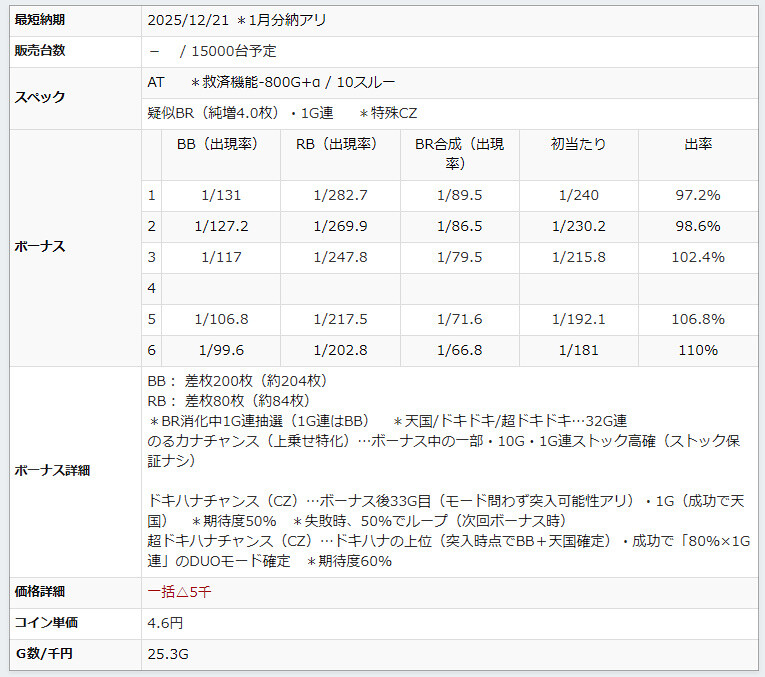Click the BR value 1/71.6
The height and width of the screenshot is (677, 765).
(459, 319)
